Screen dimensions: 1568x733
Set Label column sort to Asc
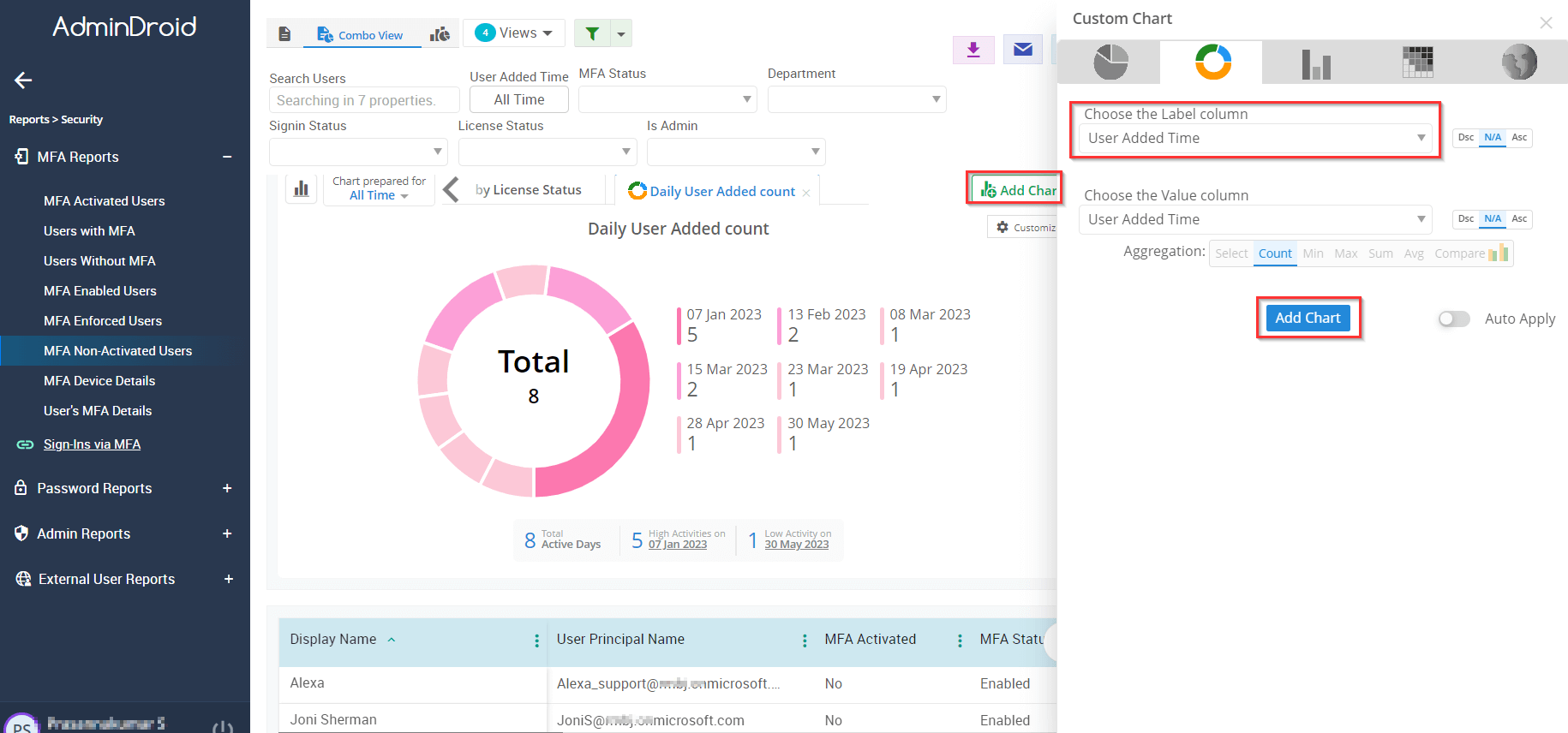pos(1519,138)
